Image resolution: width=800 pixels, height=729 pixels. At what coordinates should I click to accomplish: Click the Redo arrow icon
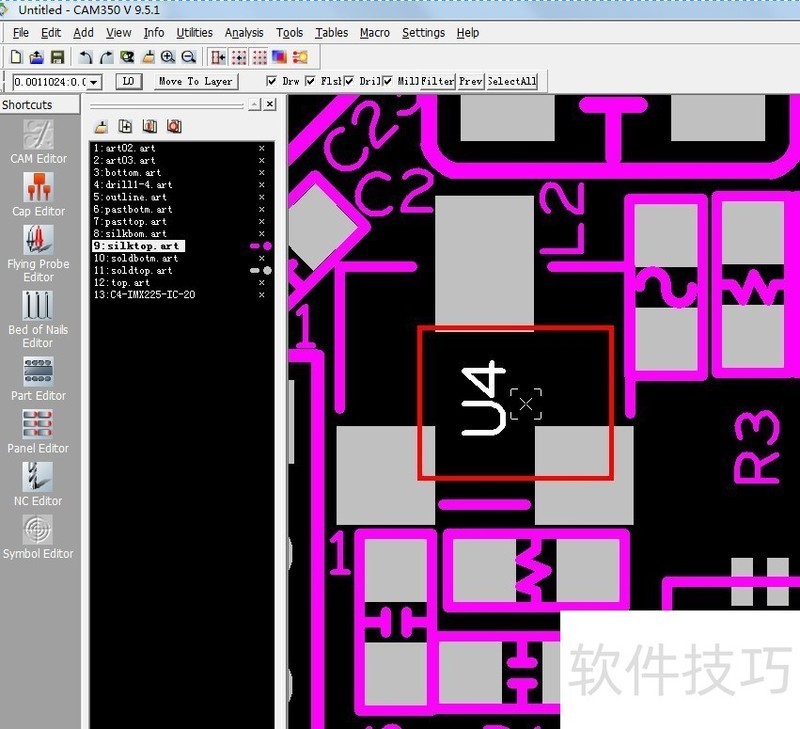[106, 57]
